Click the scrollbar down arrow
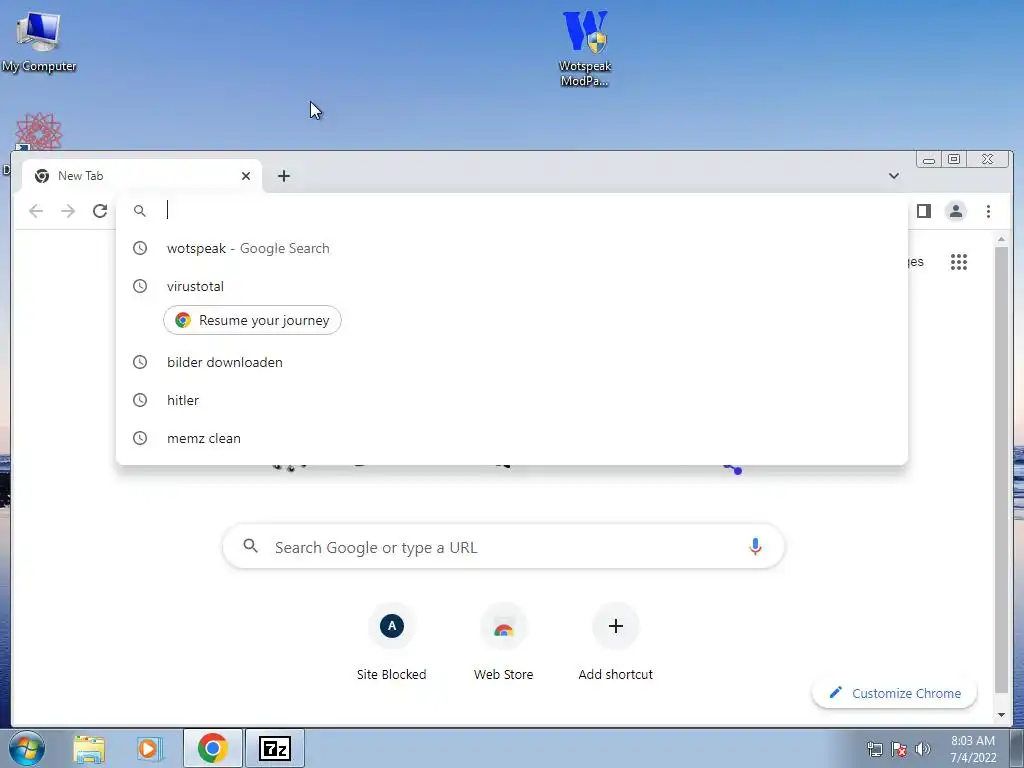This screenshot has width=1024, height=768. (x=1001, y=714)
